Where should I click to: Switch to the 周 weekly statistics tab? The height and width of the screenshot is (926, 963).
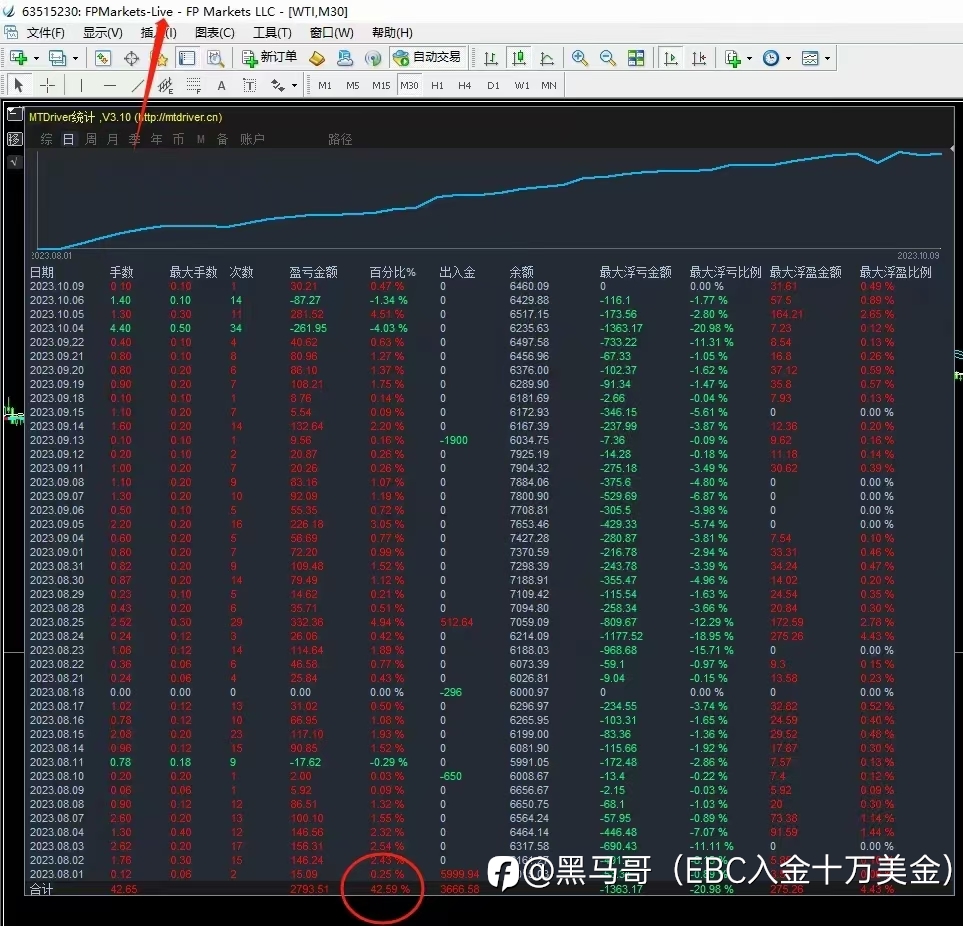tap(90, 139)
